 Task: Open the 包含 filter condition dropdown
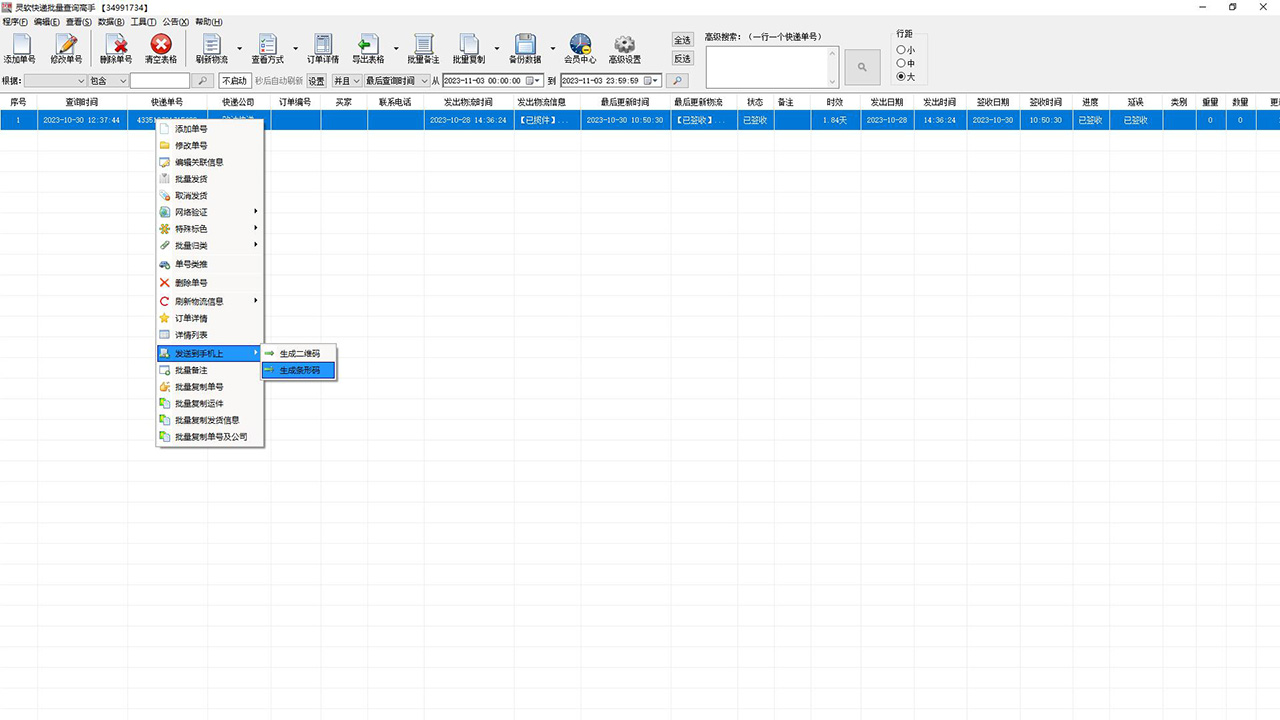[109, 81]
